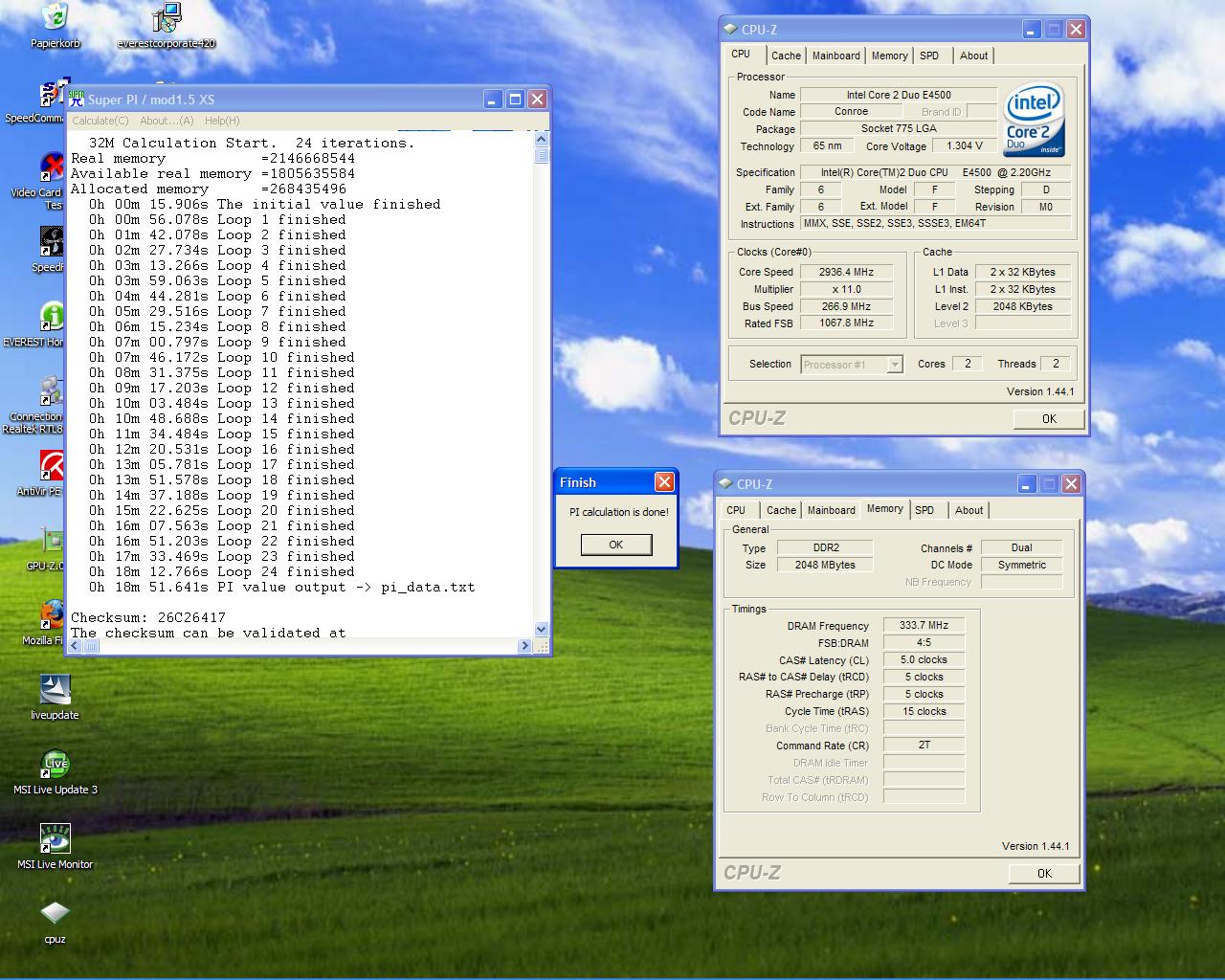Screen dimensions: 1225x980
Task: Click the CAS# Latency 5.0 clocks field
Action: tap(924, 659)
